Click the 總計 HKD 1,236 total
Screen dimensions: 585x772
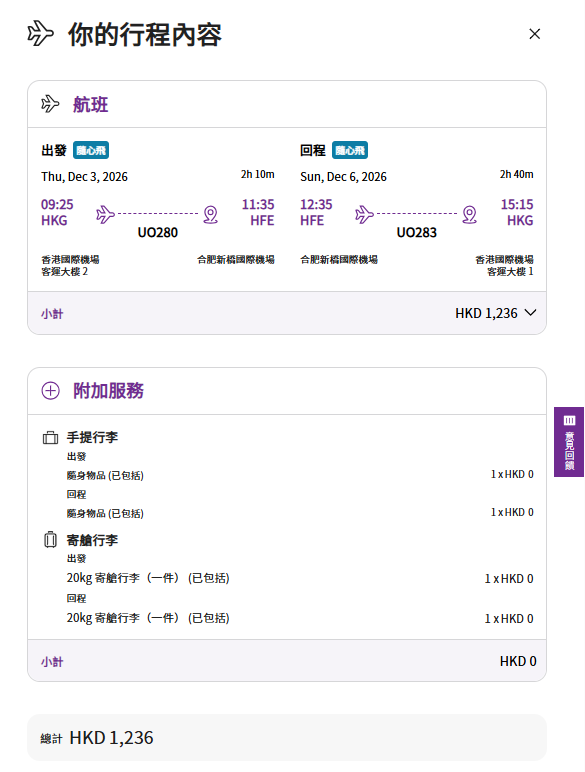point(97,738)
